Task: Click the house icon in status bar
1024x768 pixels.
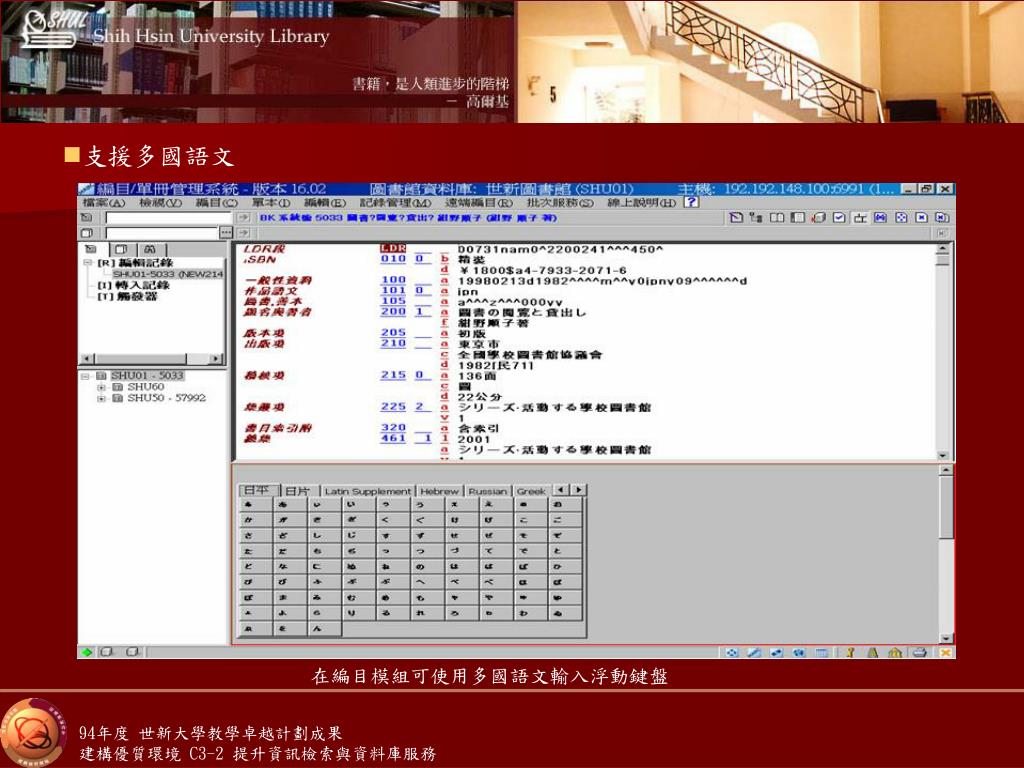Action: (895, 652)
